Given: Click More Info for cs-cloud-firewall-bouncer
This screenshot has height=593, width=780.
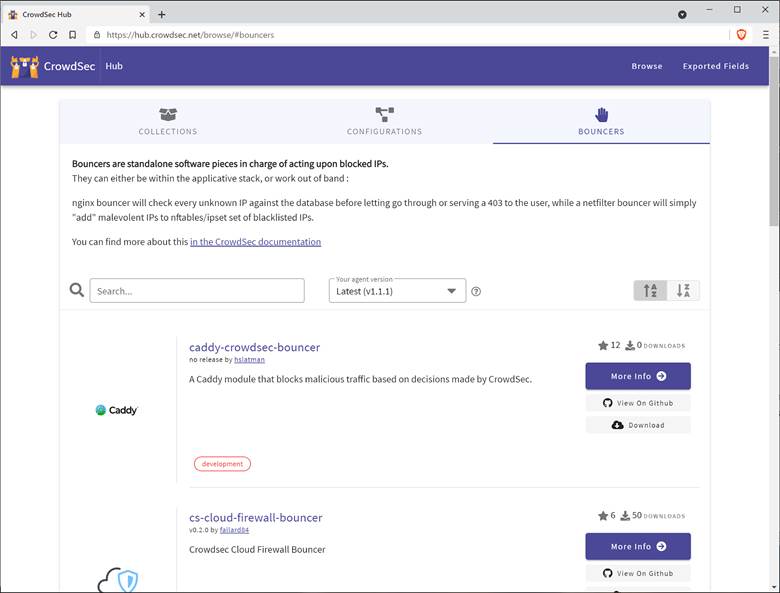Looking at the screenshot, I should coord(638,546).
